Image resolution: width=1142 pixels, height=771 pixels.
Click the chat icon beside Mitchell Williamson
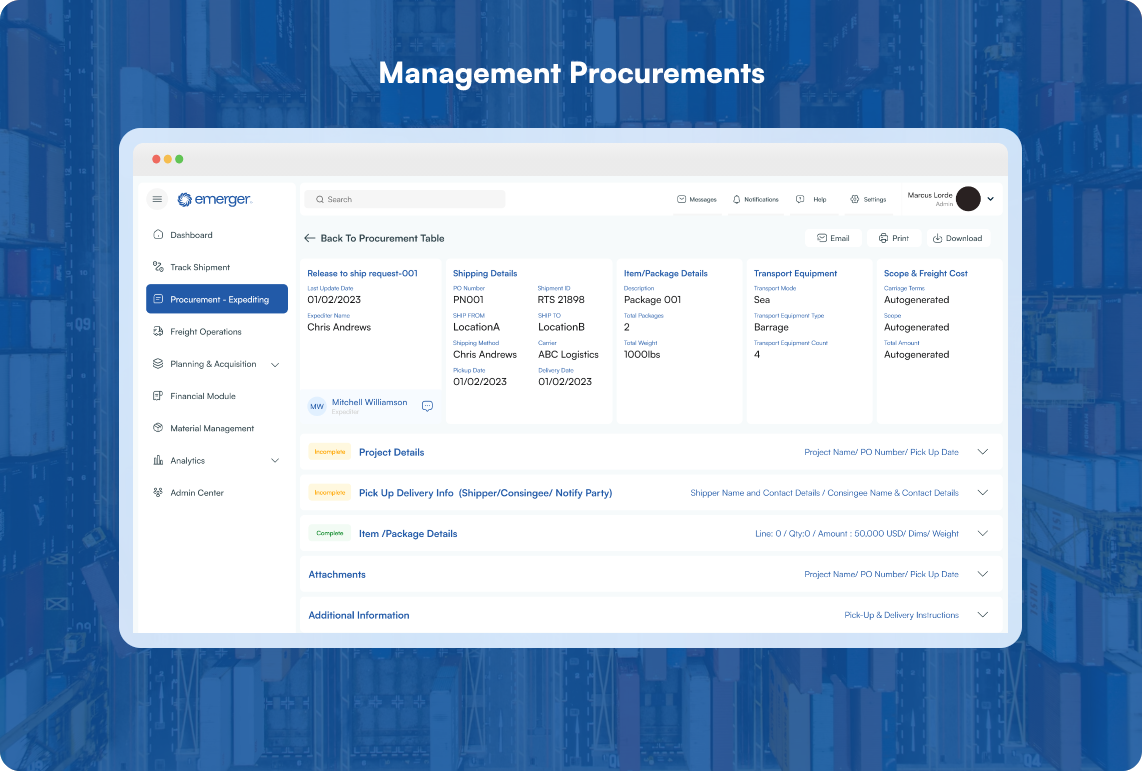(427, 406)
